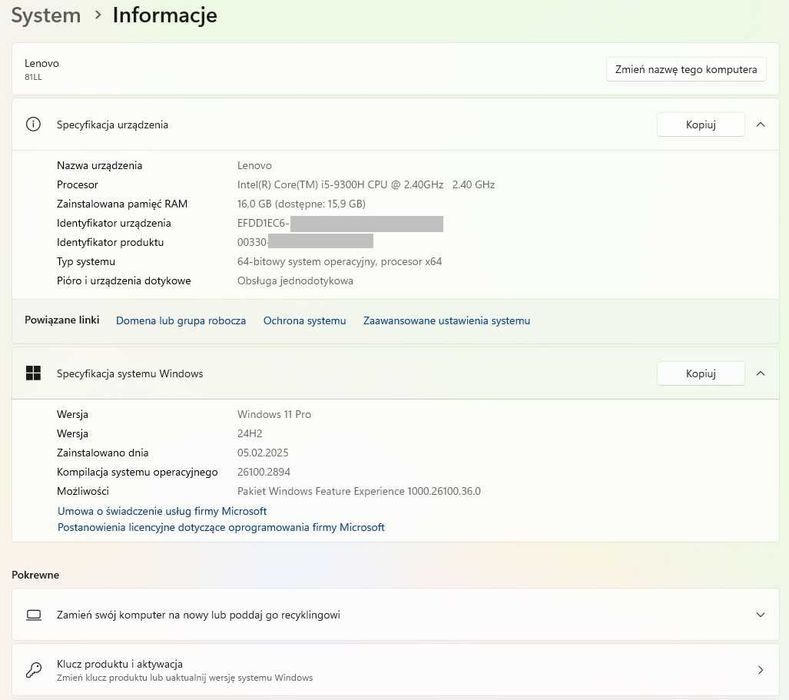Select device name 'Lenovo' at top card
The width and height of the screenshot is (789, 700).
click(42, 63)
